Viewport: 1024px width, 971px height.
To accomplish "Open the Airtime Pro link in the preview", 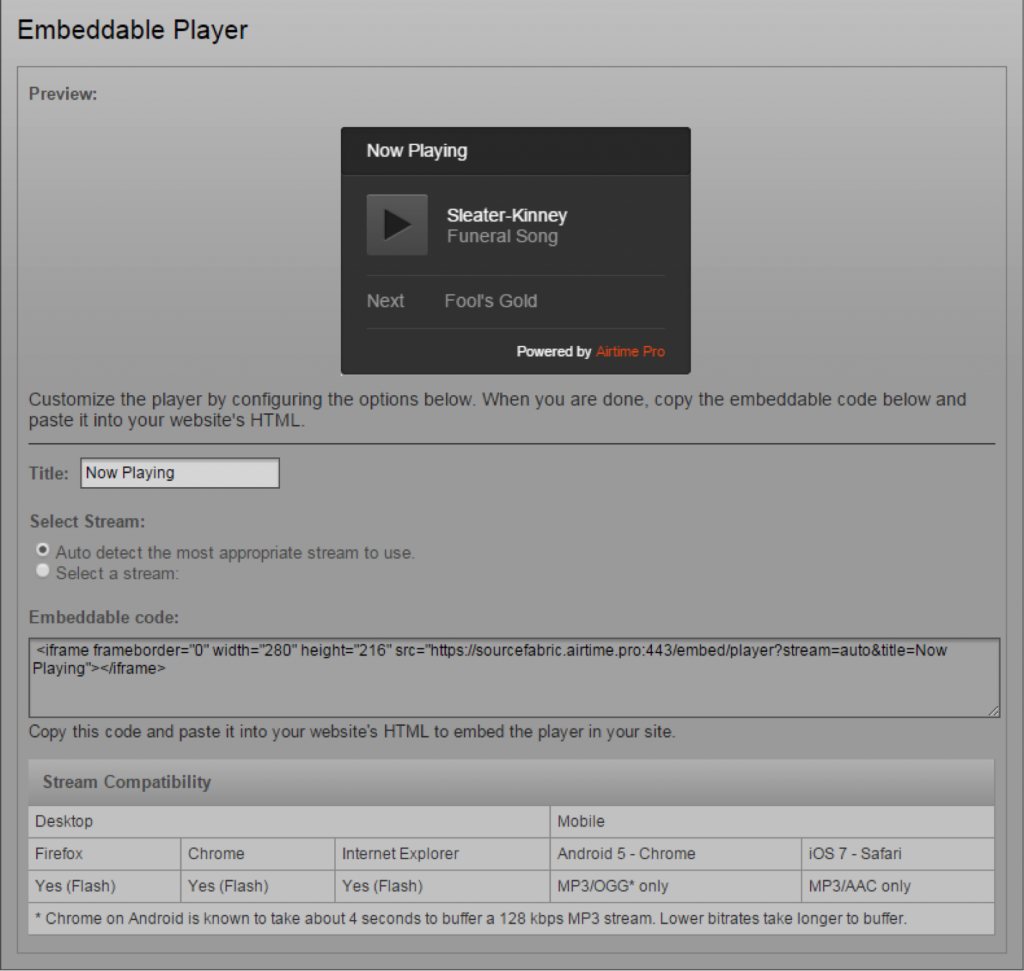I will [x=630, y=352].
